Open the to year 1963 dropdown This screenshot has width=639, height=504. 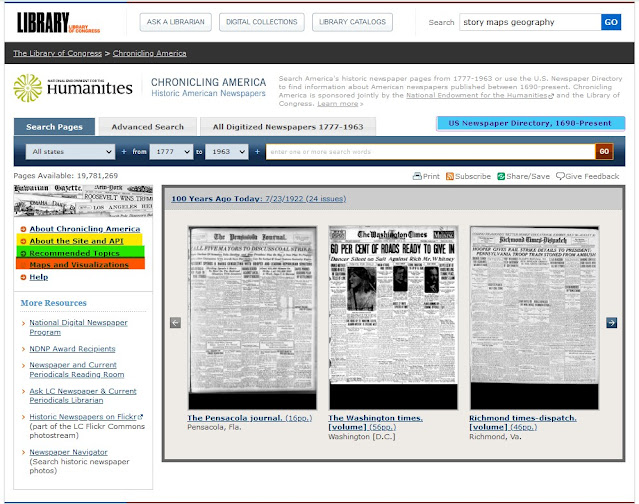click(227, 152)
